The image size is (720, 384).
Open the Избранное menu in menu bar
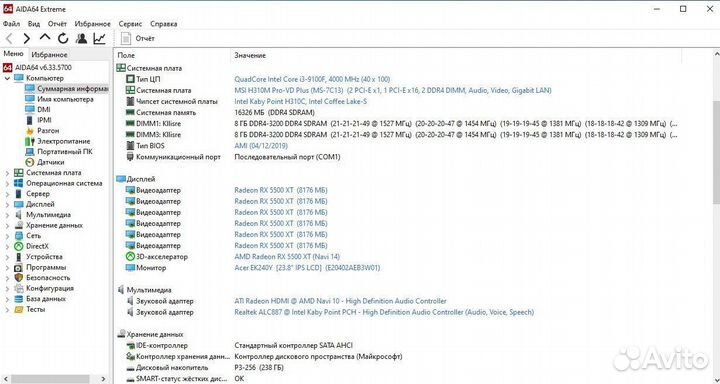[x=92, y=24]
